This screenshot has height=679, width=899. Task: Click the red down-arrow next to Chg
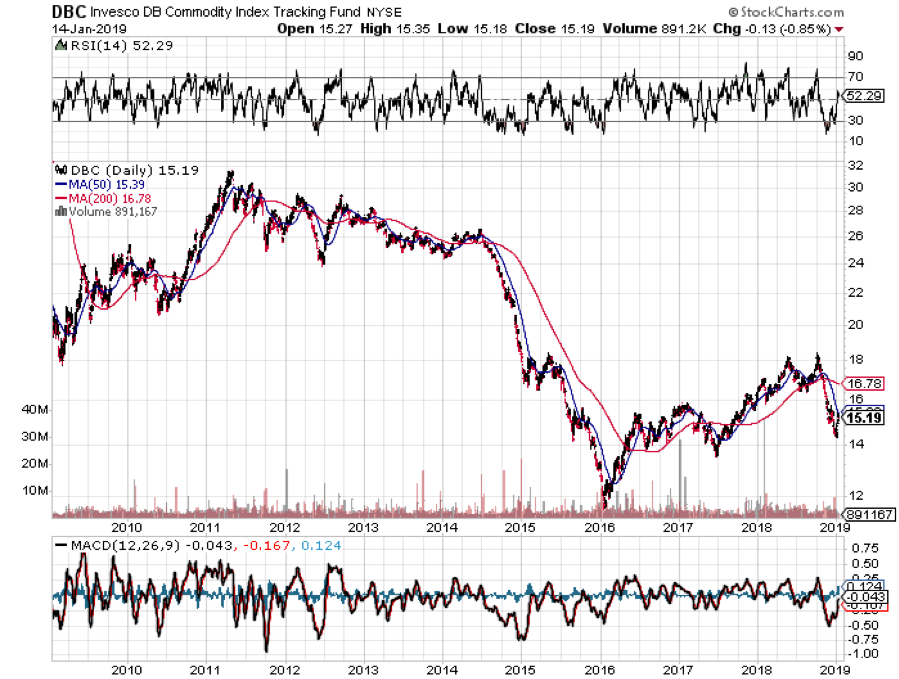(837, 29)
